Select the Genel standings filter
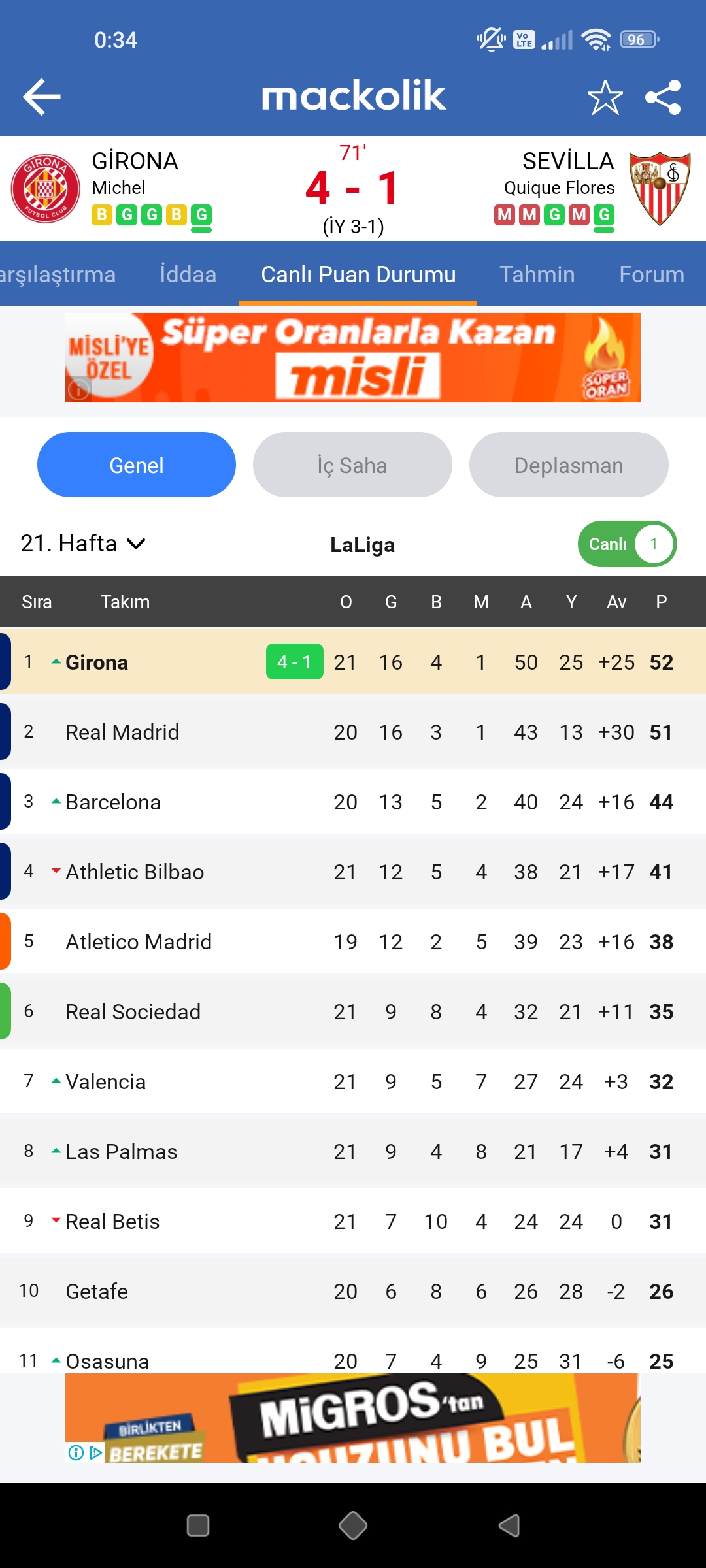 click(x=137, y=465)
